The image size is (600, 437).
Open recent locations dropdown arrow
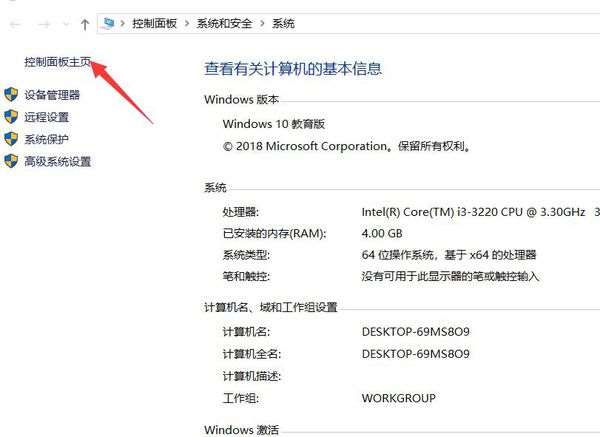66,24
